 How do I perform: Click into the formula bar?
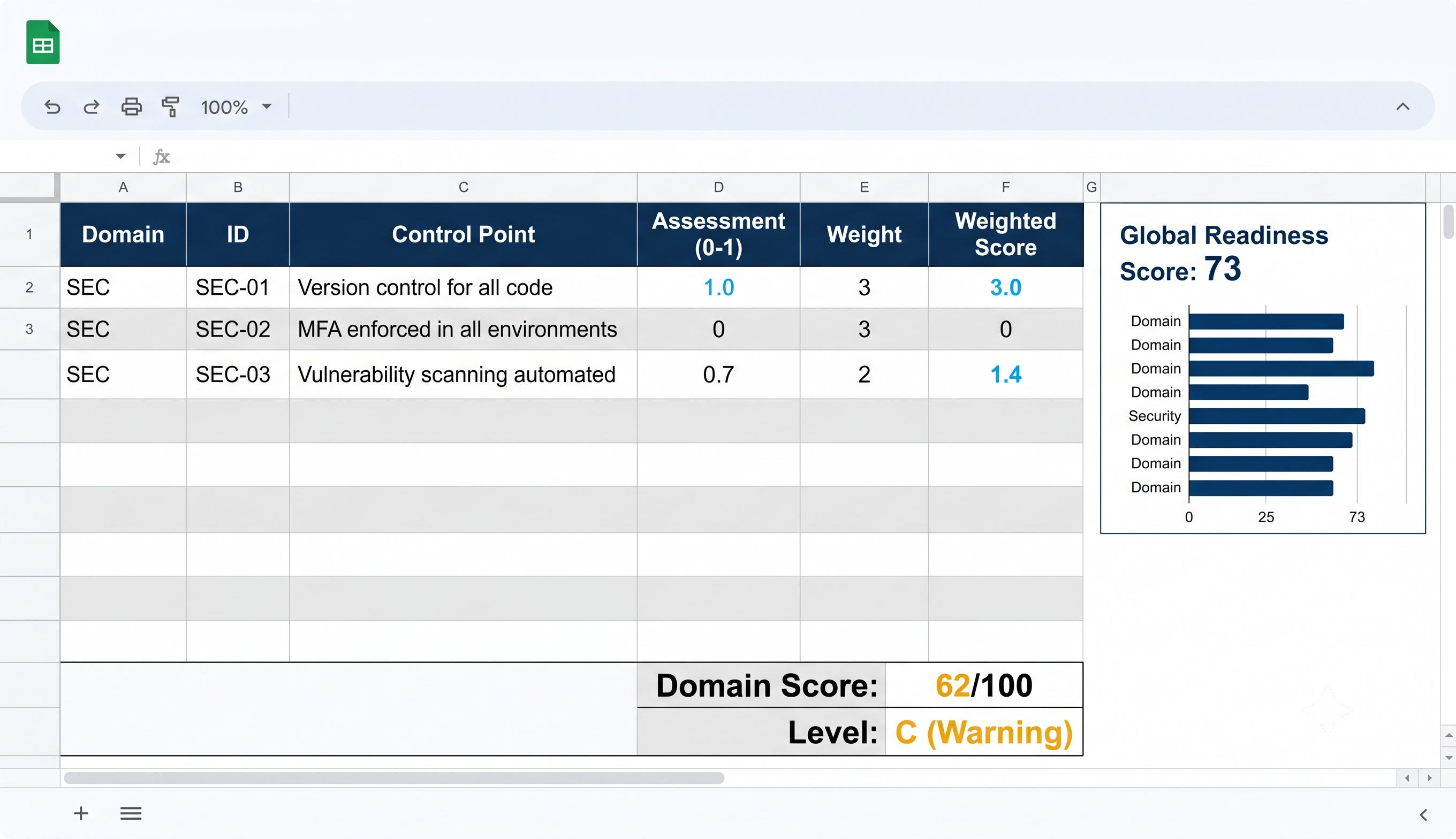coord(807,156)
